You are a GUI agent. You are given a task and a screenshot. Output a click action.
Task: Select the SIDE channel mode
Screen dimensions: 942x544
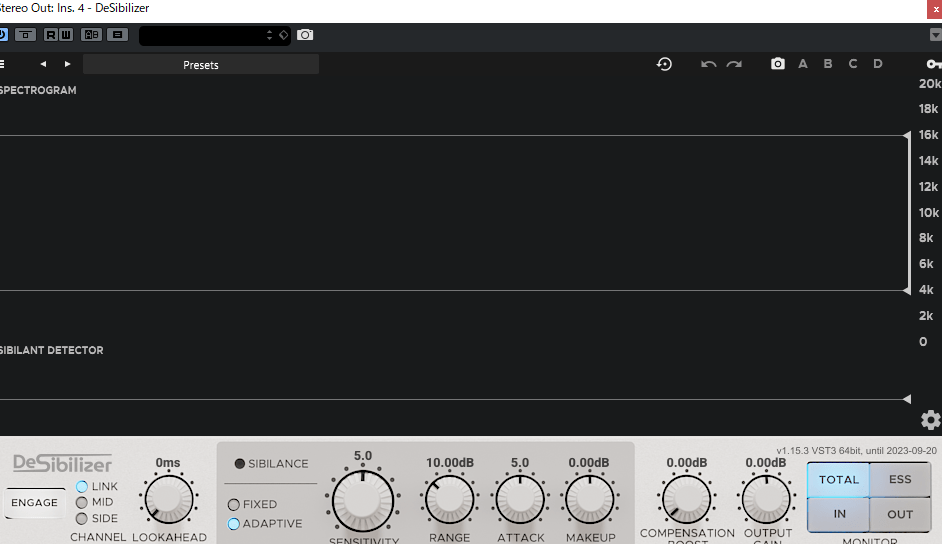pyautogui.click(x=82, y=518)
